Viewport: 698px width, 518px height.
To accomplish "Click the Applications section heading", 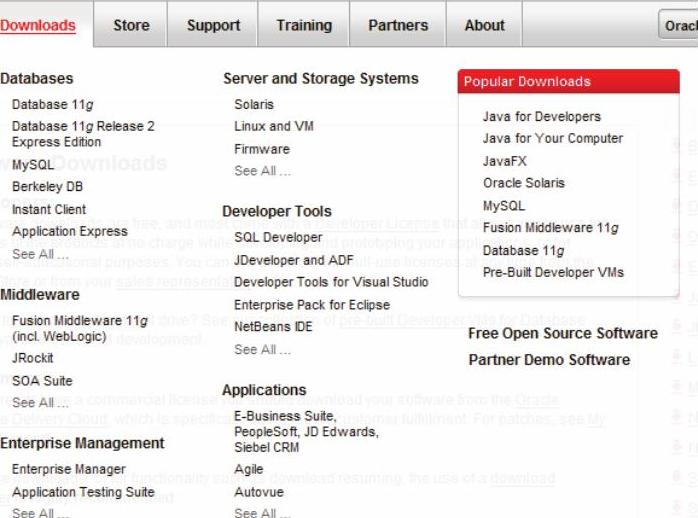I will 264,390.
